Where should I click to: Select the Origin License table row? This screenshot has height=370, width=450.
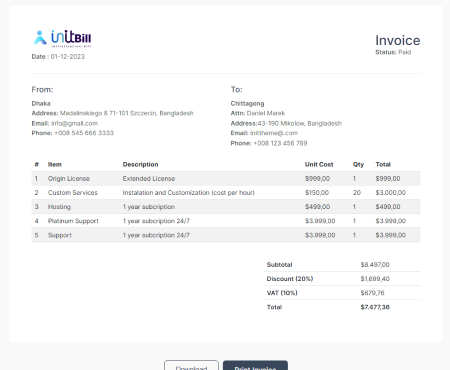click(226, 179)
